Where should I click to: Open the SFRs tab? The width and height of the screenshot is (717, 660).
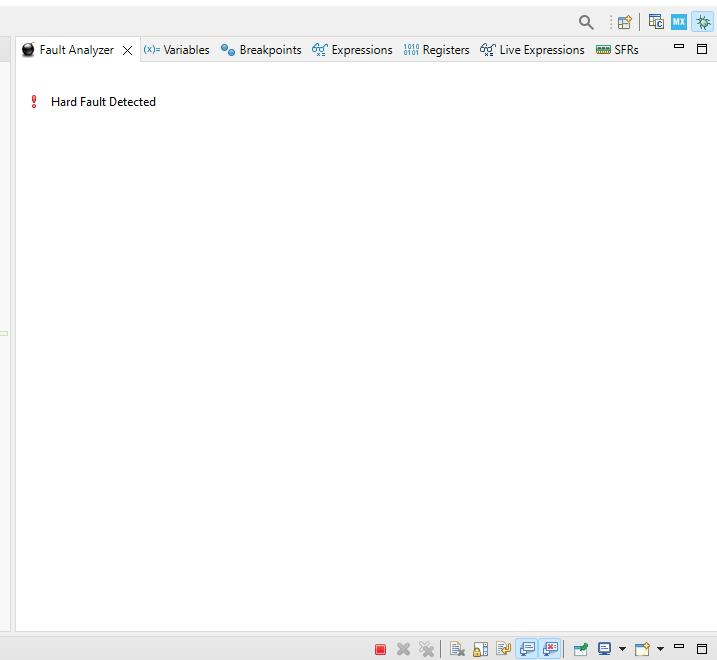[617, 49]
